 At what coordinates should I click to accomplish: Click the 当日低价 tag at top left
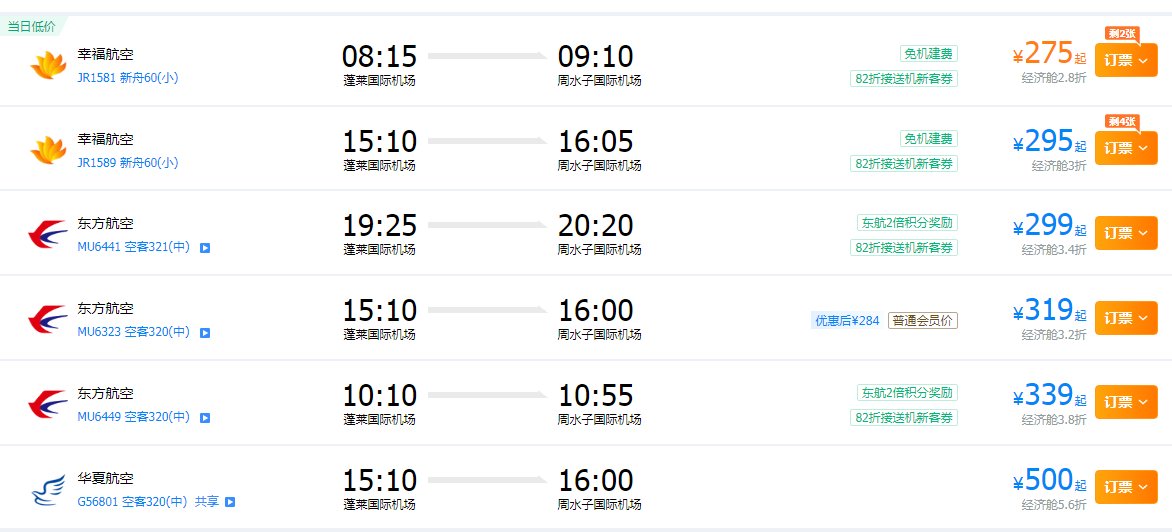point(32,26)
